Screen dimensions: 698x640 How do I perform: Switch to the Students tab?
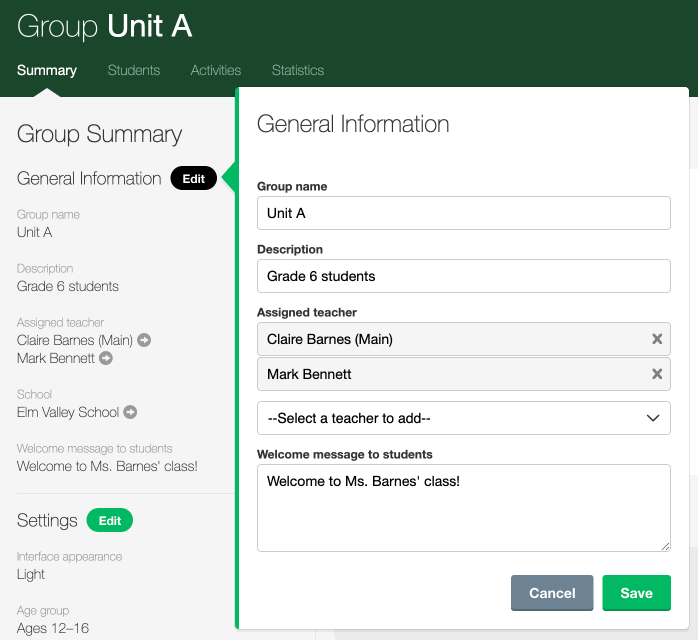pos(134,70)
